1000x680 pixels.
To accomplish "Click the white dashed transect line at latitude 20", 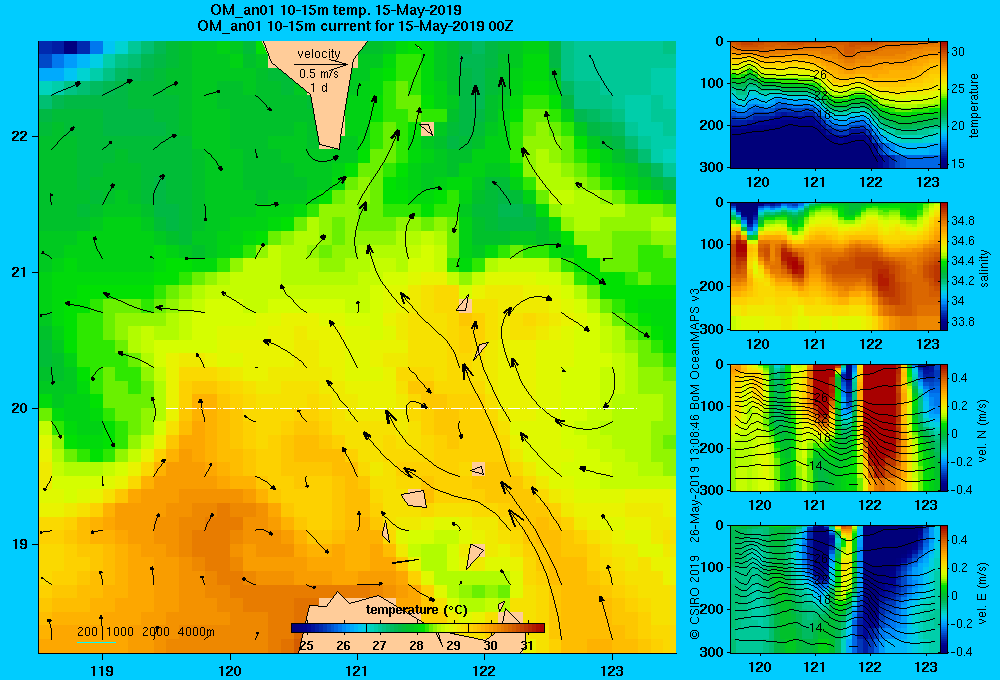I will [401, 408].
